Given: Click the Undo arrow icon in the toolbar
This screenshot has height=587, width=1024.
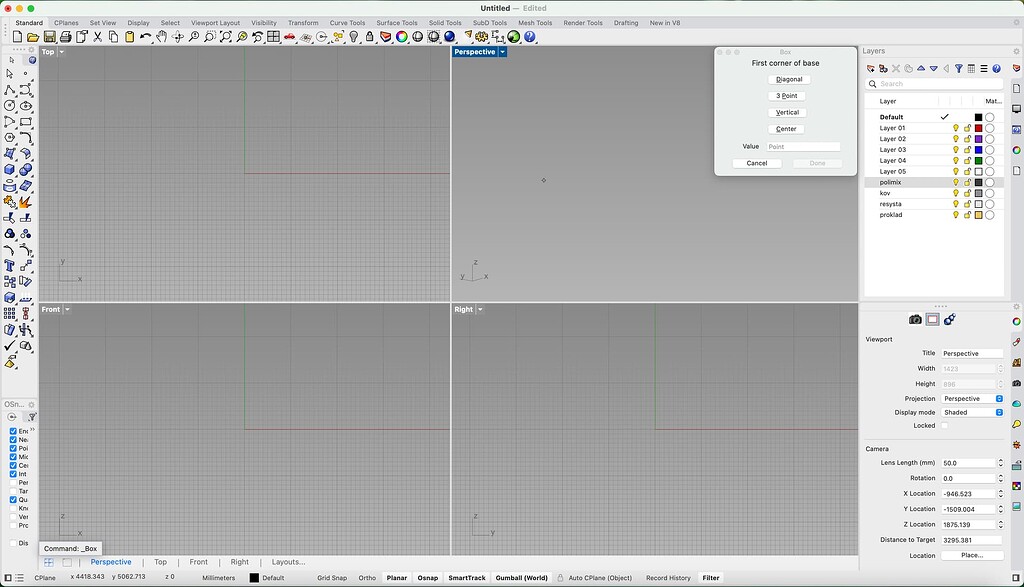Looking at the screenshot, I should click(144, 35).
